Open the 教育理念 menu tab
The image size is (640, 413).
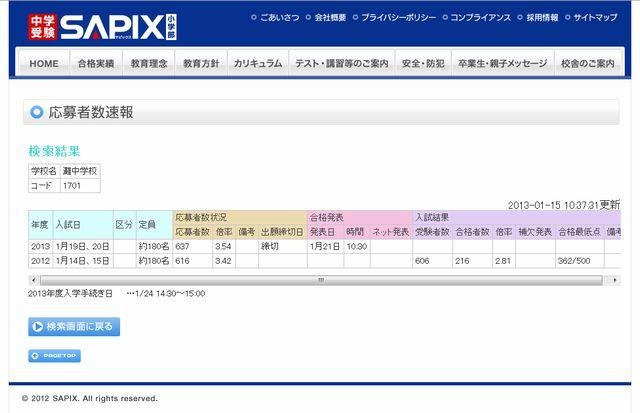point(149,63)
